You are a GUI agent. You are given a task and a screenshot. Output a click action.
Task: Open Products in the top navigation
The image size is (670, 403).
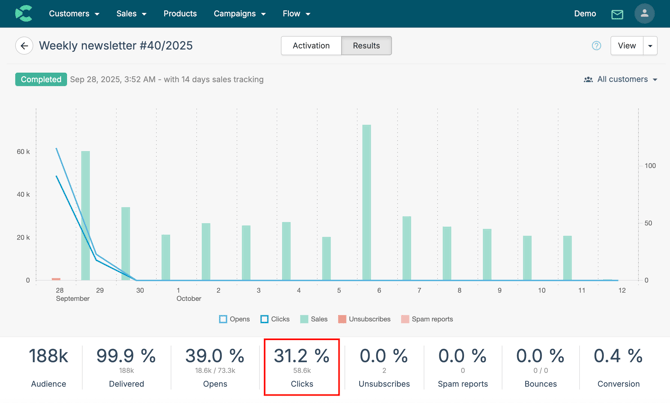180,14
